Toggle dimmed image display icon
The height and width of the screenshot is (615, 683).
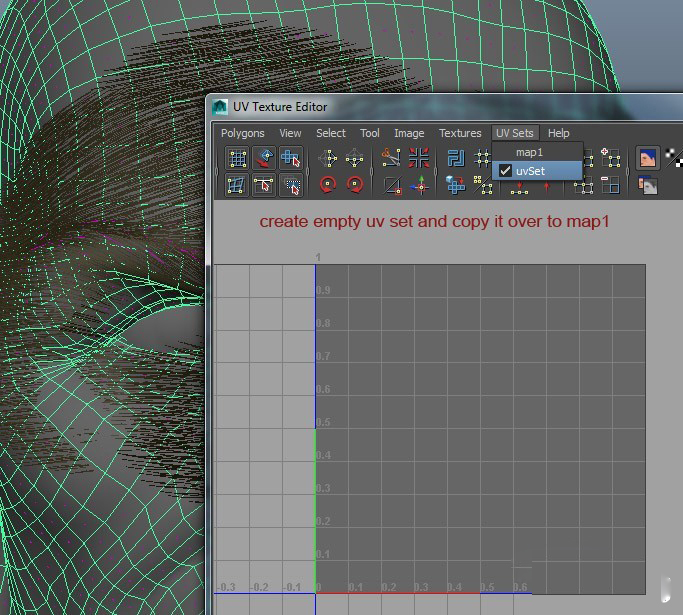648,186
